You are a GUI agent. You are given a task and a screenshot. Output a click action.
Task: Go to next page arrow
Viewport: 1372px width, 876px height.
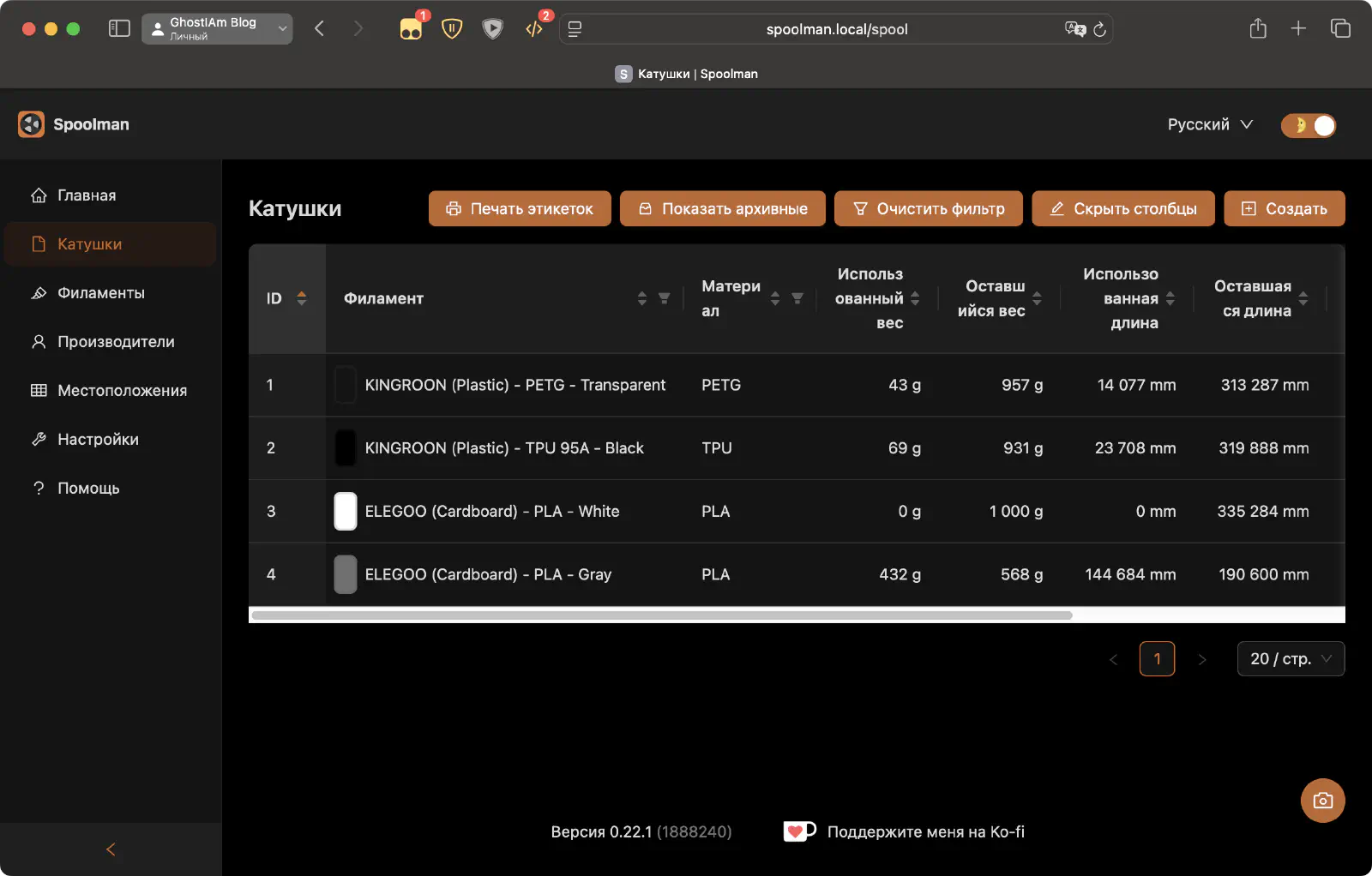tap(1202, 659)
